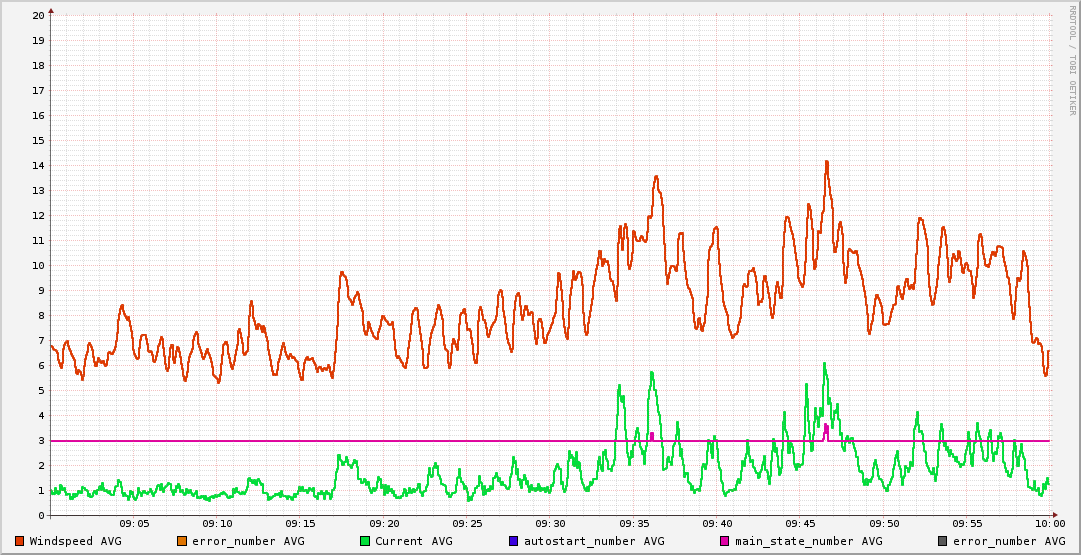
Task: Click the value 10 on the y-axis
Action: pyautogui.click(x=38, y=266)
